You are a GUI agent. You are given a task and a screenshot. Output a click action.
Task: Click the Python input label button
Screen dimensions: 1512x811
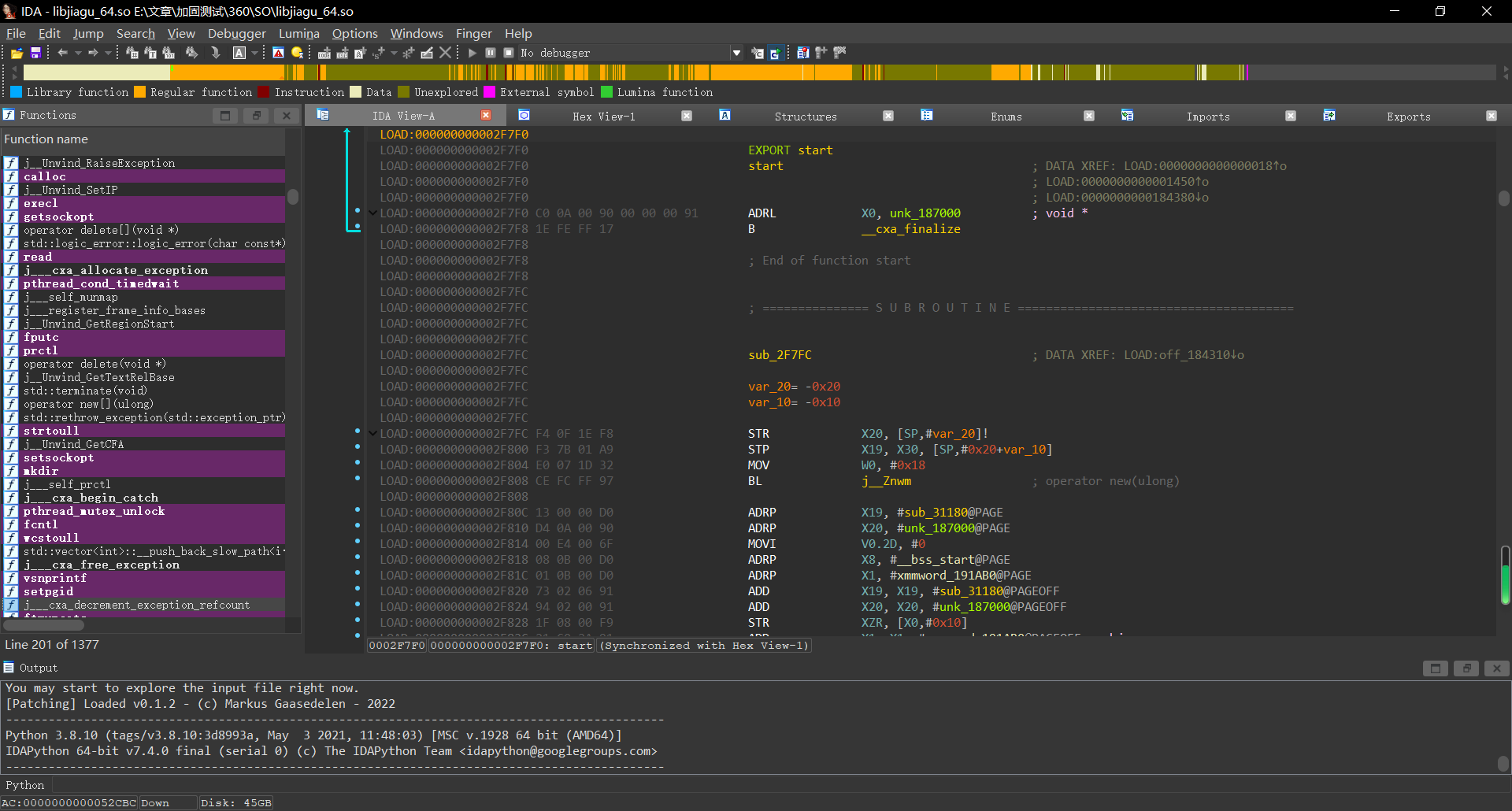(x=25, y=785)
